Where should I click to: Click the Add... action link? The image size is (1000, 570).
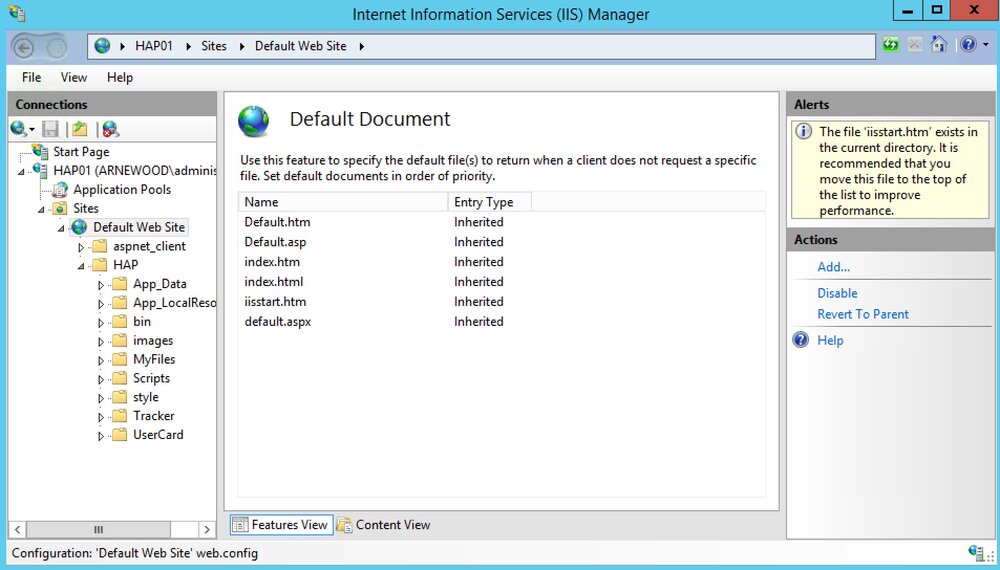click(834, 267)
